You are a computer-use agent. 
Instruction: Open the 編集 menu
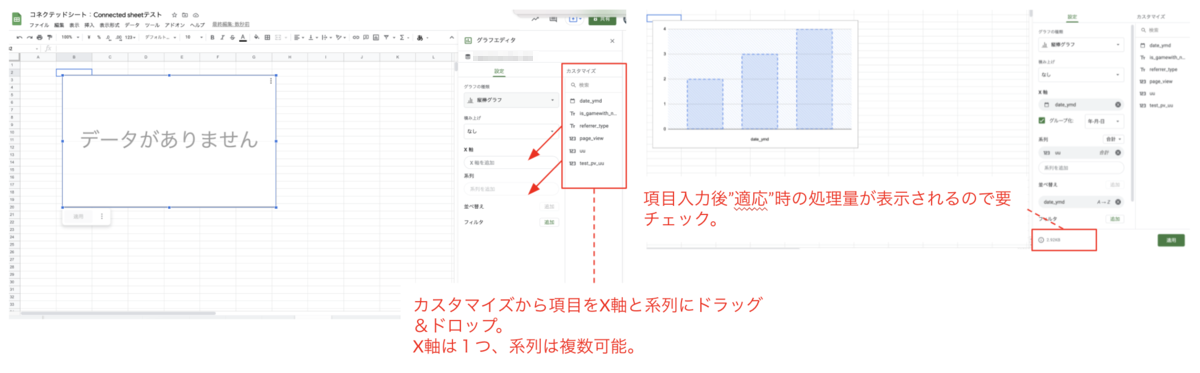coord(59,24)
